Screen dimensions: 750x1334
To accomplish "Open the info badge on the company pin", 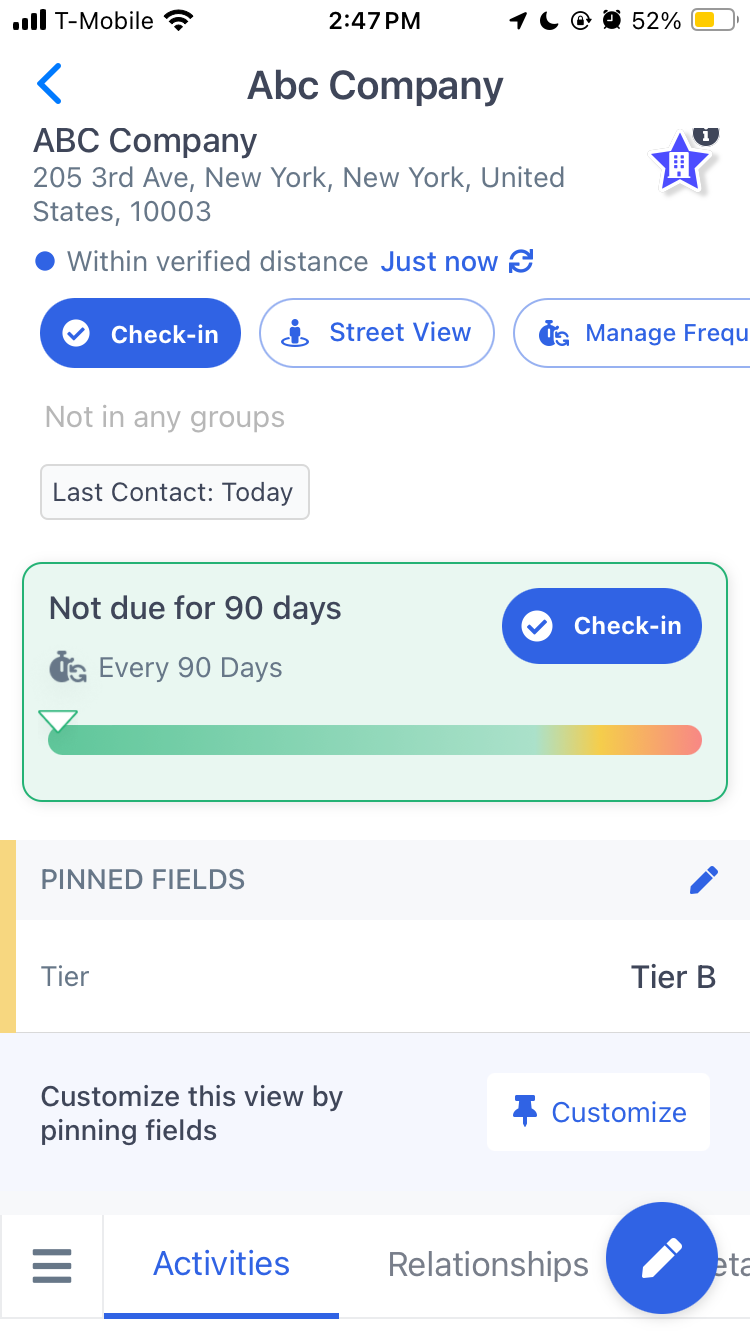I will (706, 134).
